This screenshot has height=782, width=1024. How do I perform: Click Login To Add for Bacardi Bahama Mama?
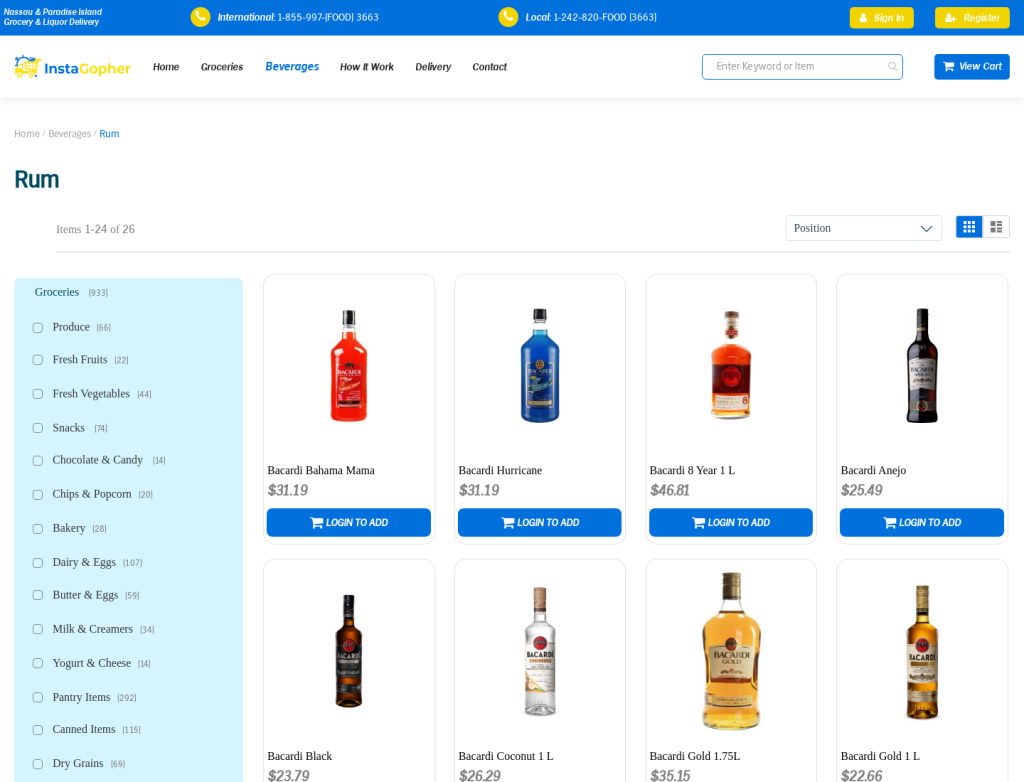point(349,523)
